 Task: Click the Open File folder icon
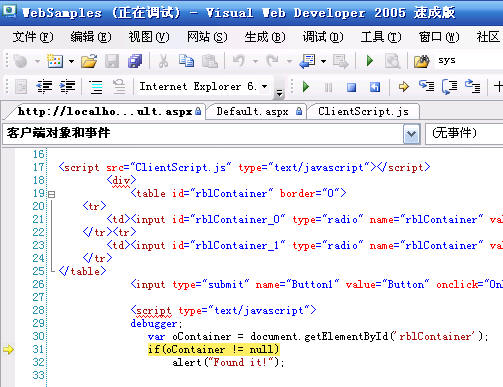click(89, 61)
